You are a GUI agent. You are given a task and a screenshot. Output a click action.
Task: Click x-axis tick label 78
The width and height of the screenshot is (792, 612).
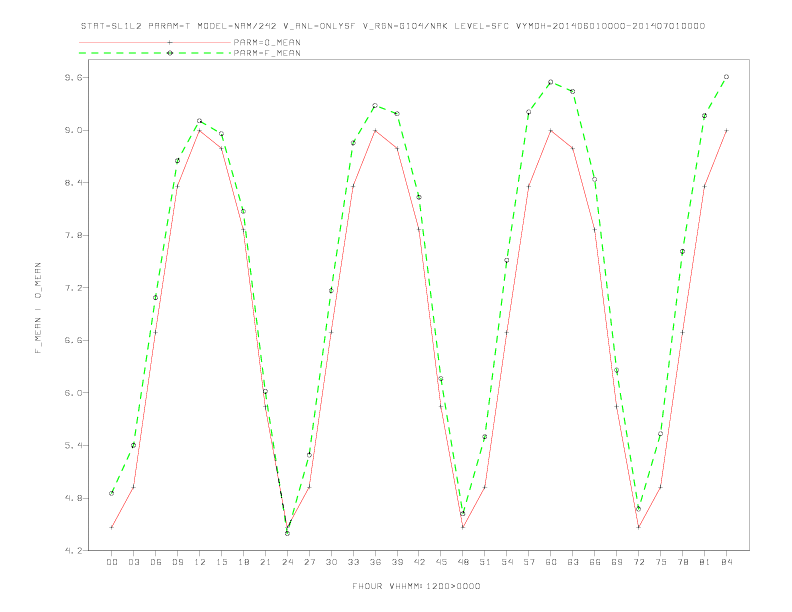683,562
